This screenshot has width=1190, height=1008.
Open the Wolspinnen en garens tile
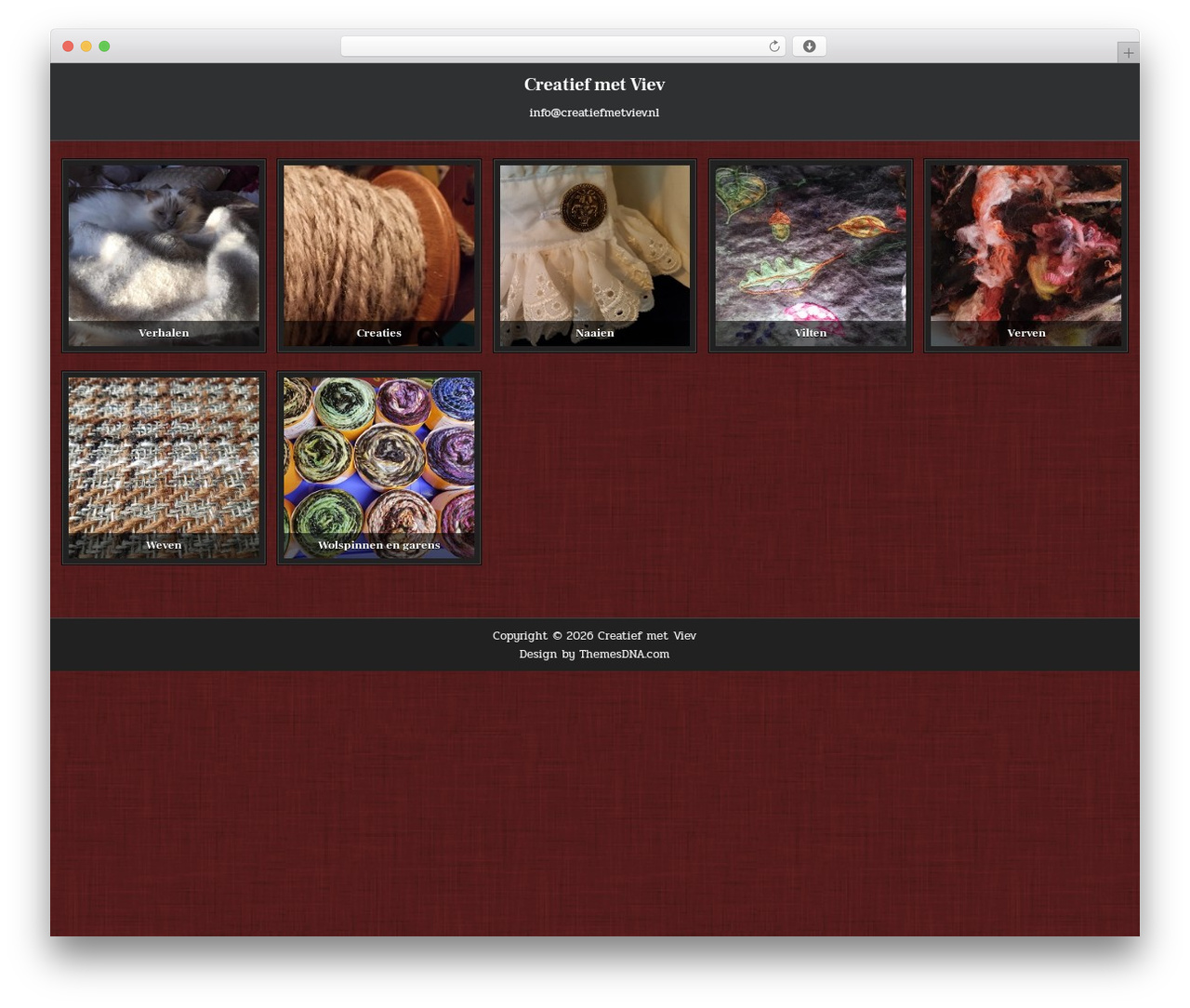379,468
